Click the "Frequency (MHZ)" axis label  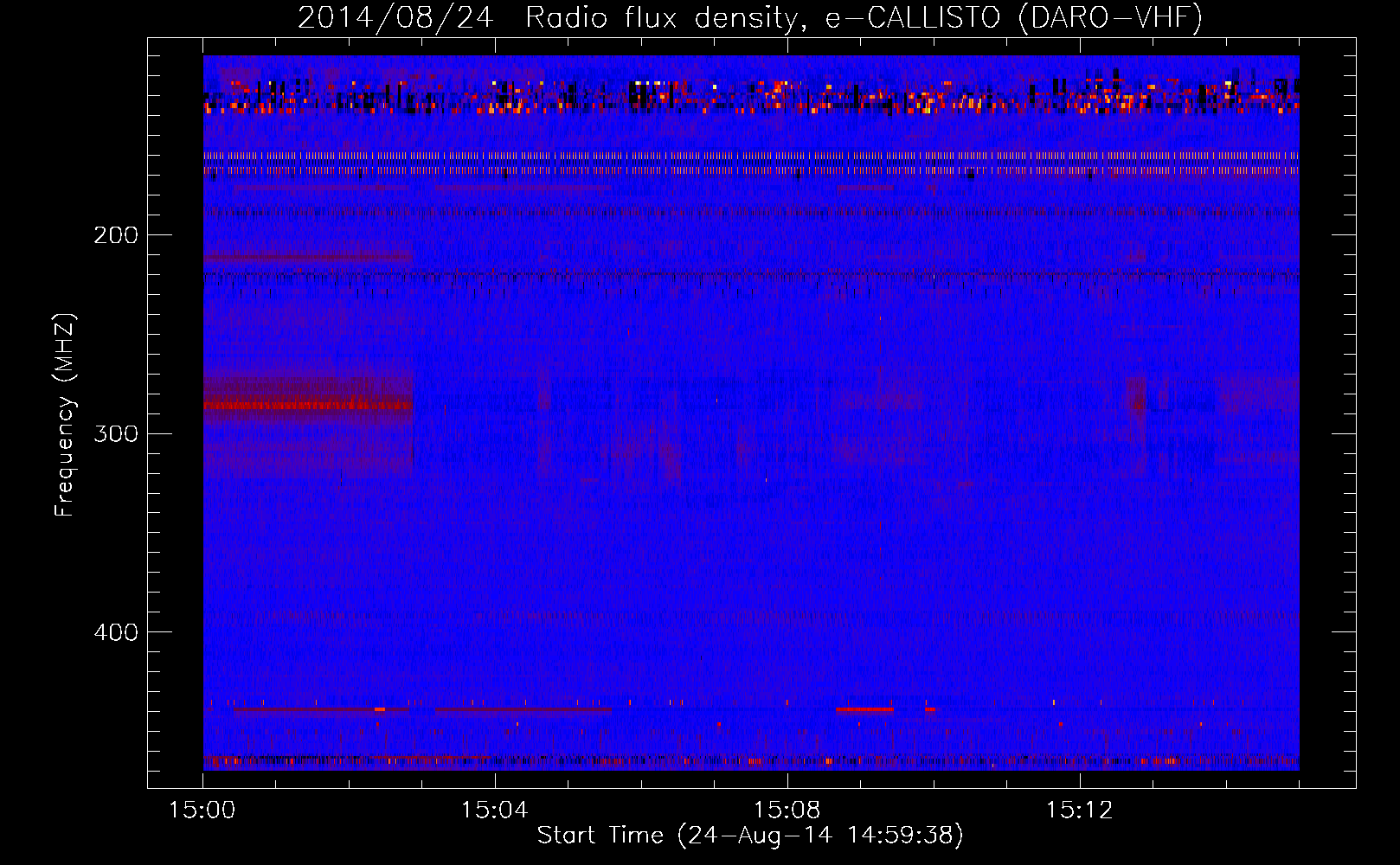[65, 414]
